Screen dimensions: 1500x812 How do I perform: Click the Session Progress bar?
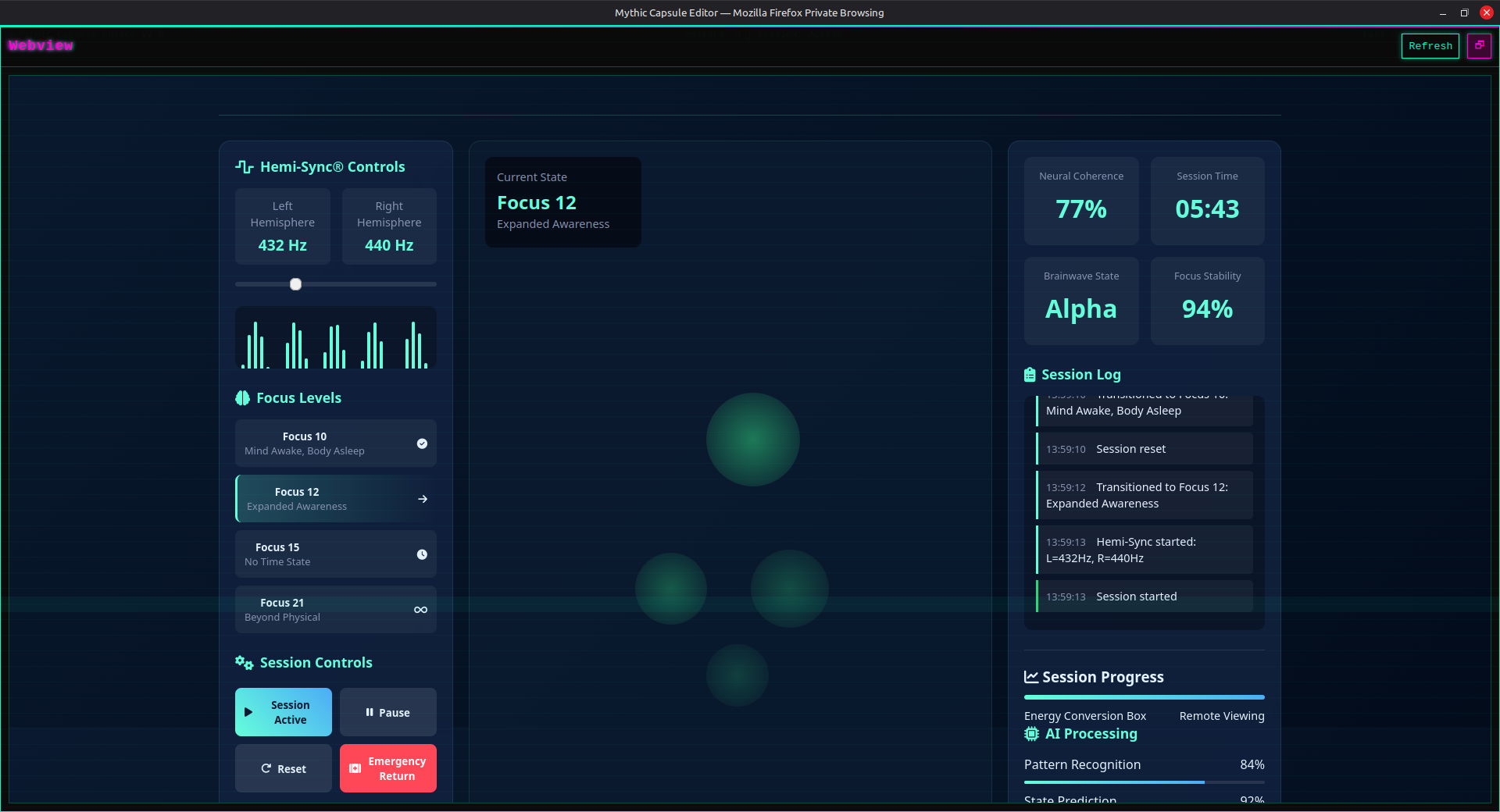point(1144,697)
